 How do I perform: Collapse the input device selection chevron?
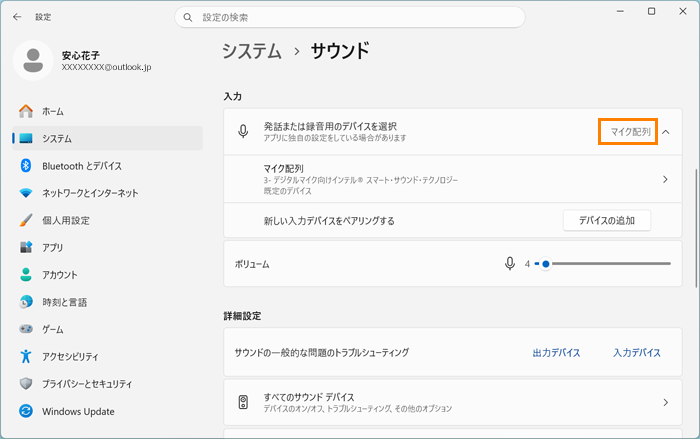pos(666,132)
